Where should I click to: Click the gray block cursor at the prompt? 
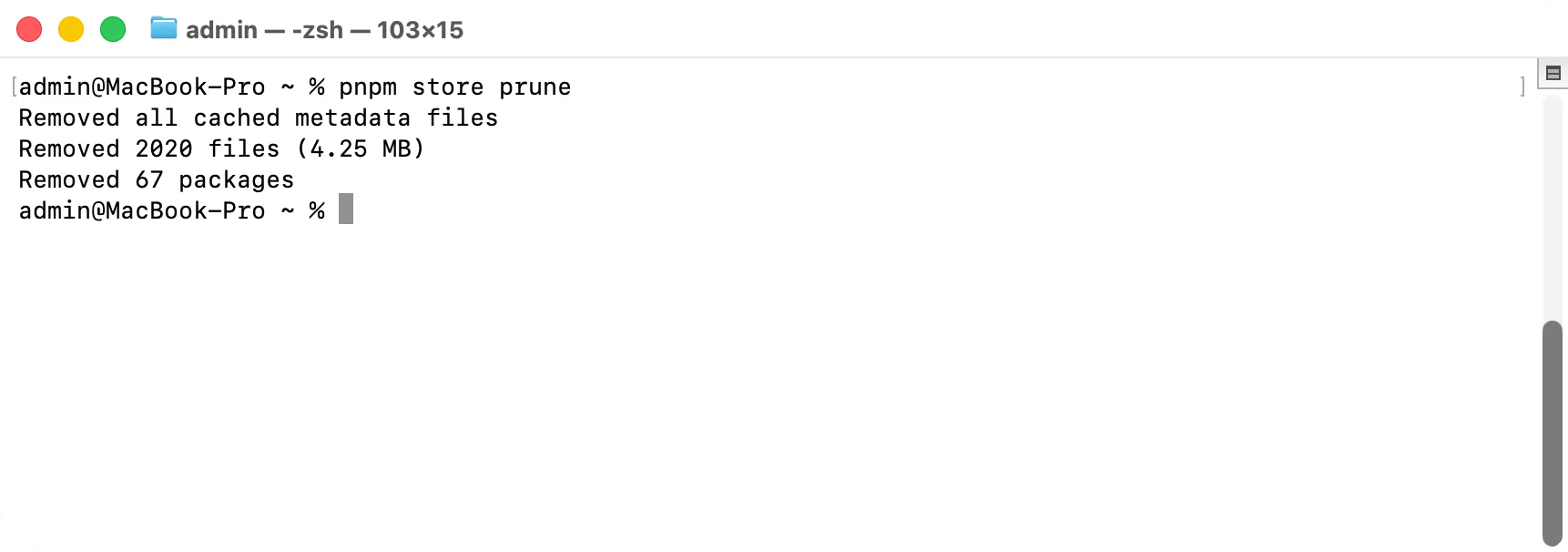[x=346, y=209]
